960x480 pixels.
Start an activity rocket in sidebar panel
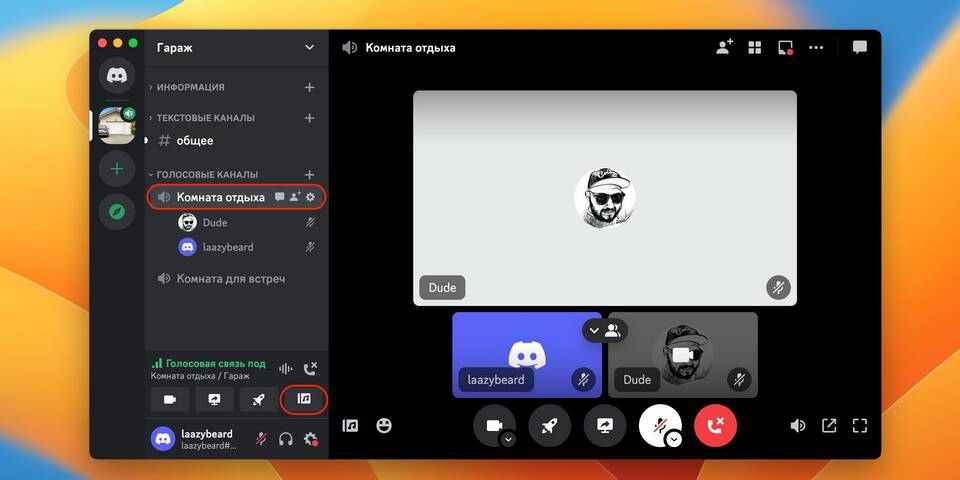pyautogui.click(x=259, y=400)
